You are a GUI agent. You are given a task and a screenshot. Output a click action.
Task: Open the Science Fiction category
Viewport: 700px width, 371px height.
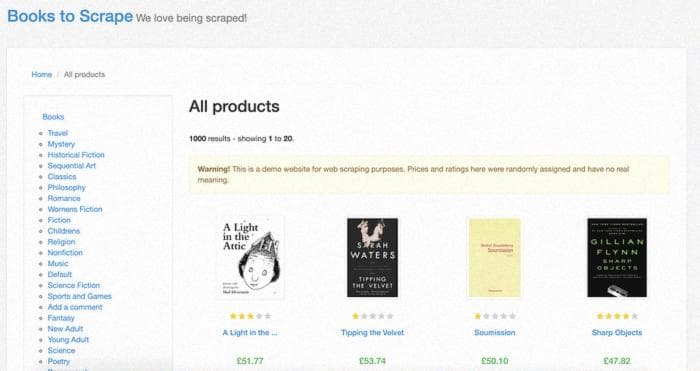[74, 285]
